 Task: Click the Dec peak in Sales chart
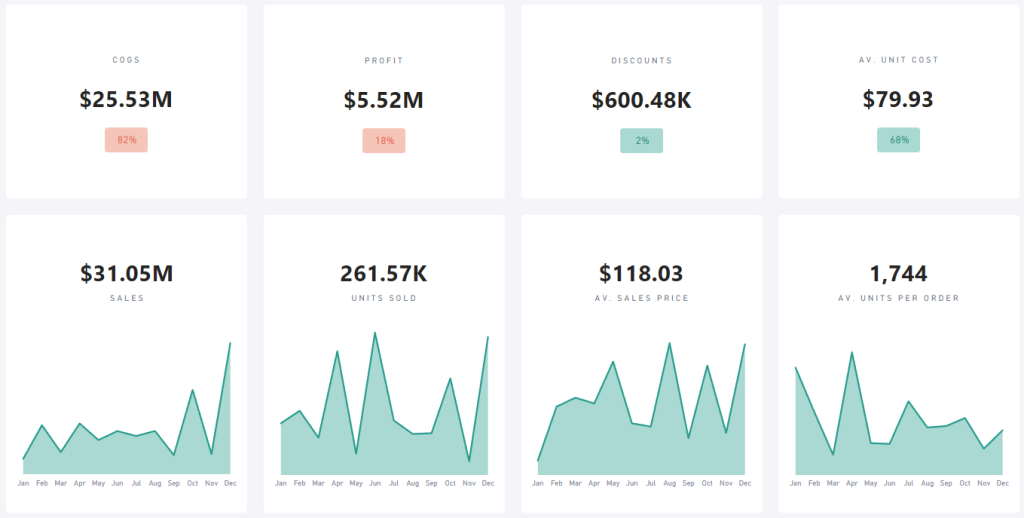pos(230,343)
